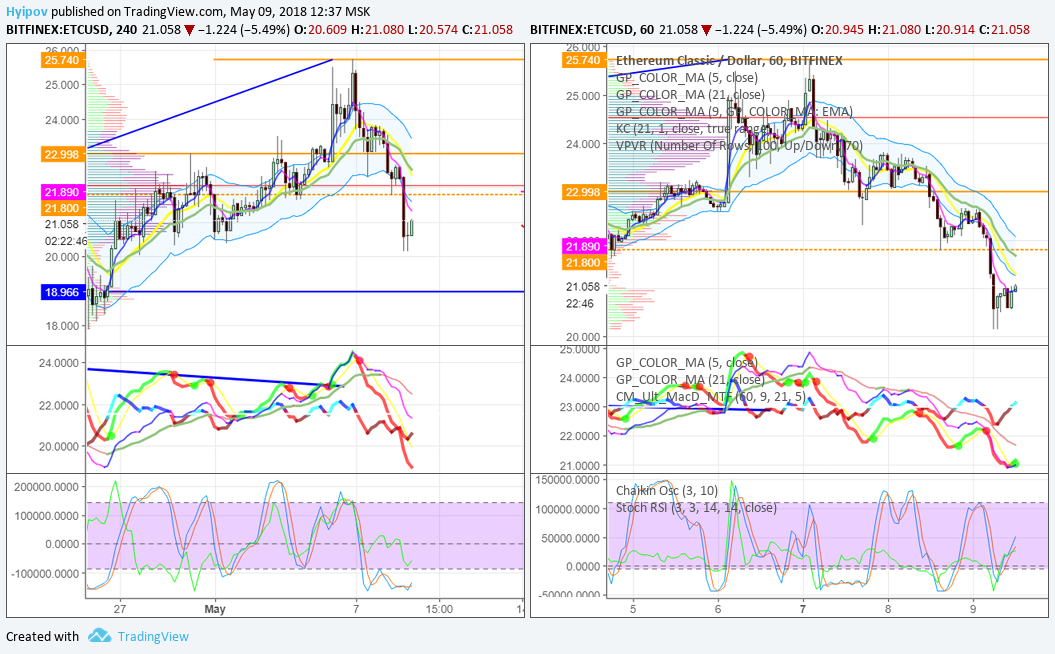Click the 15:00 label on the 240 time axis
This screenshot has width=1055, height=654.
[x=439, y=609]
